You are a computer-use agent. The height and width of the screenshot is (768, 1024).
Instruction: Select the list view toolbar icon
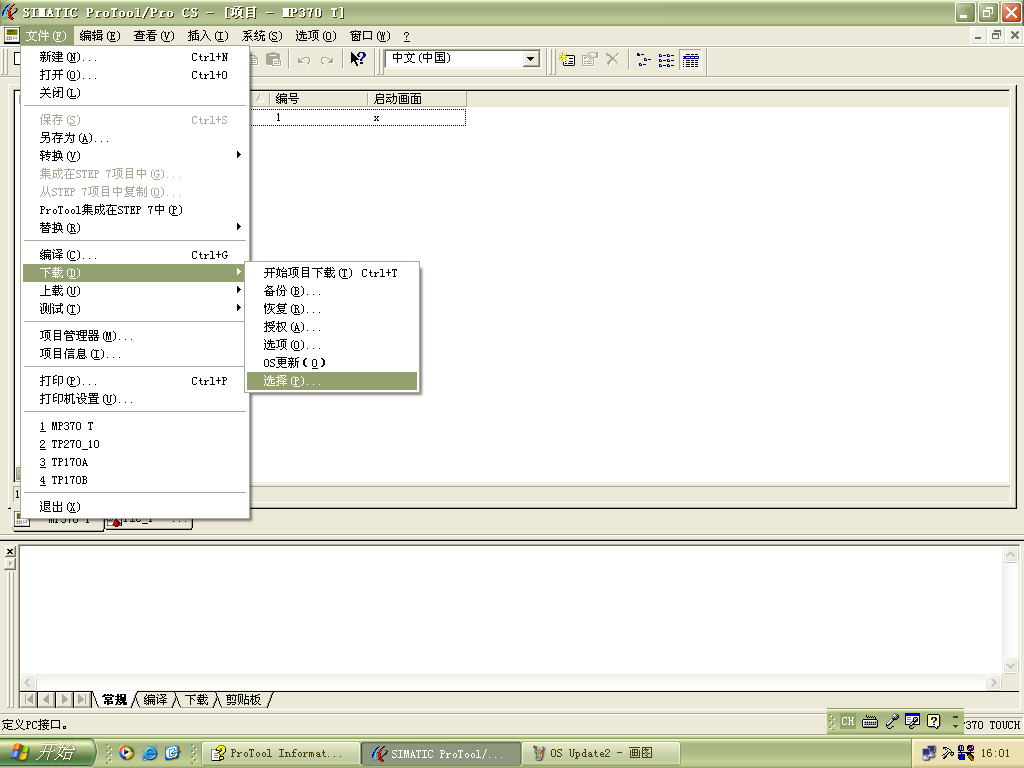666,60
